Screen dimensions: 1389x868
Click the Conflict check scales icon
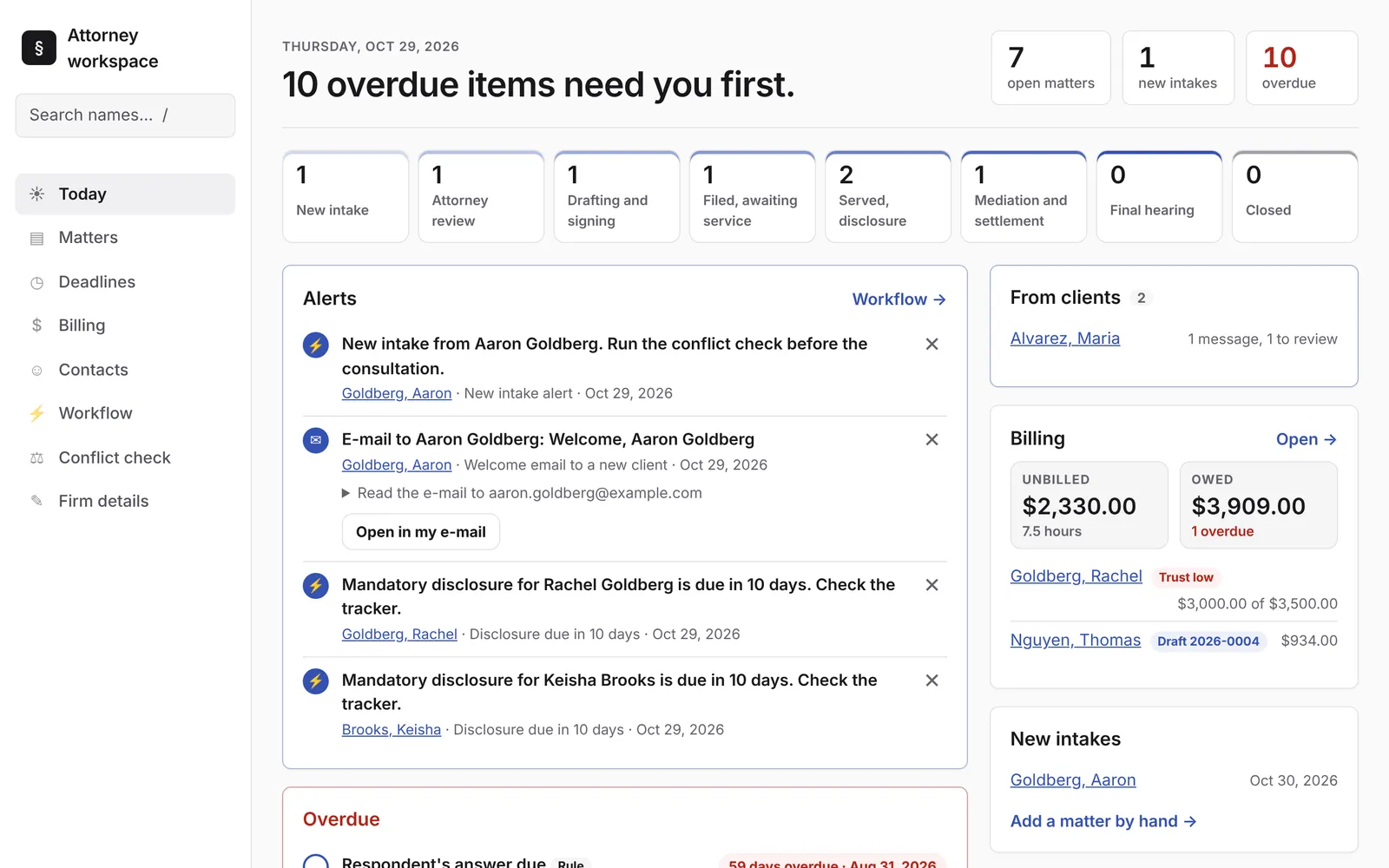pos(36,457)
